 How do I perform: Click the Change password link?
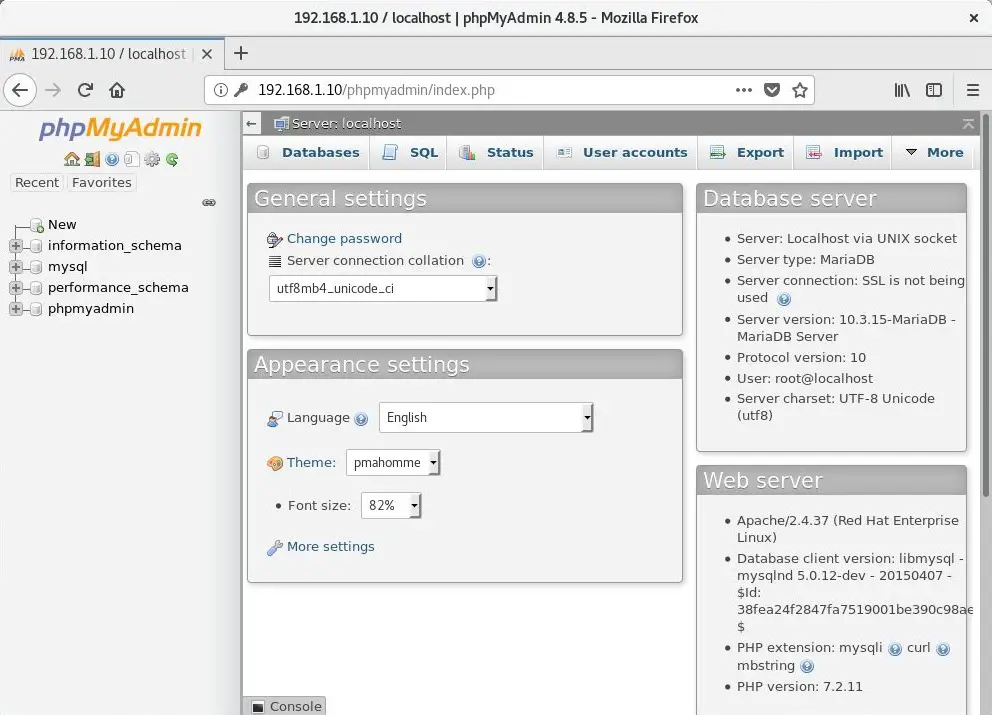point(344,239)
